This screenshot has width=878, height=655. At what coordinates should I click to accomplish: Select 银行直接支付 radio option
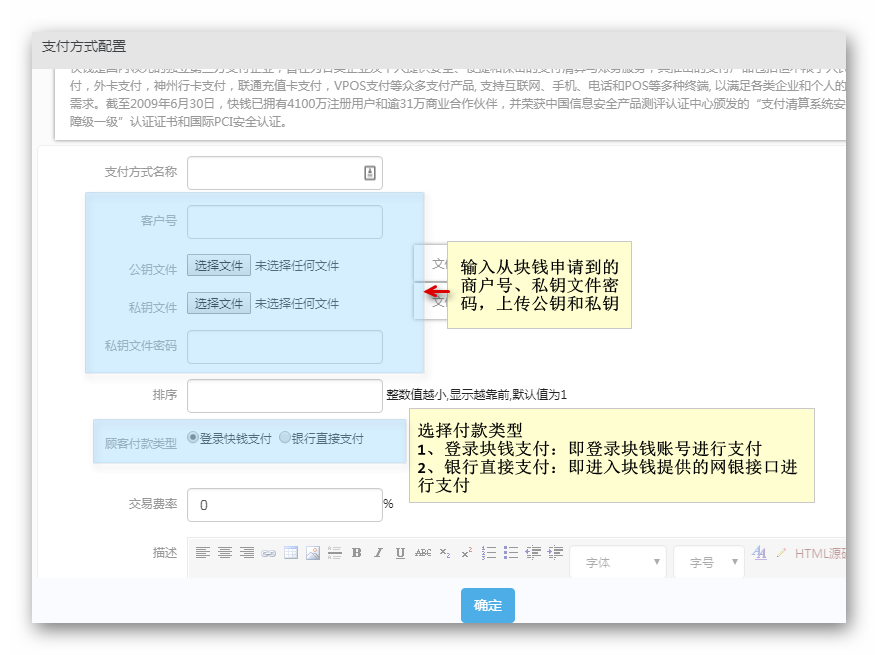pos(284,437)
